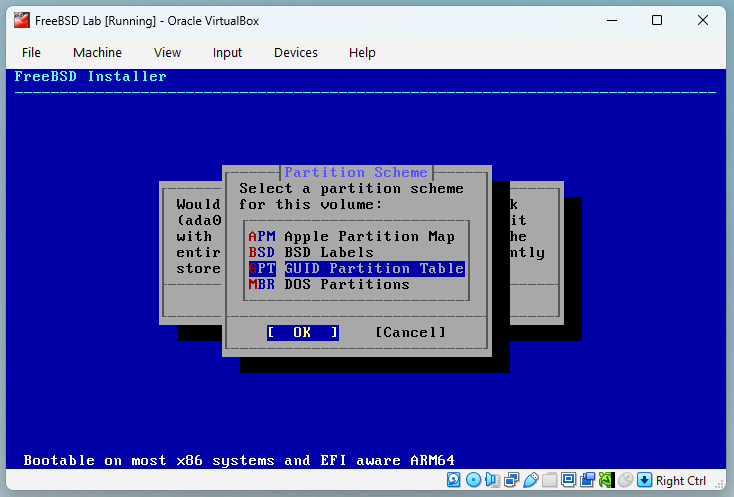The height and width of the screenshot is (497, 734).
Task: Click the shared folders status icon
Action: click(x=550, y=480)
